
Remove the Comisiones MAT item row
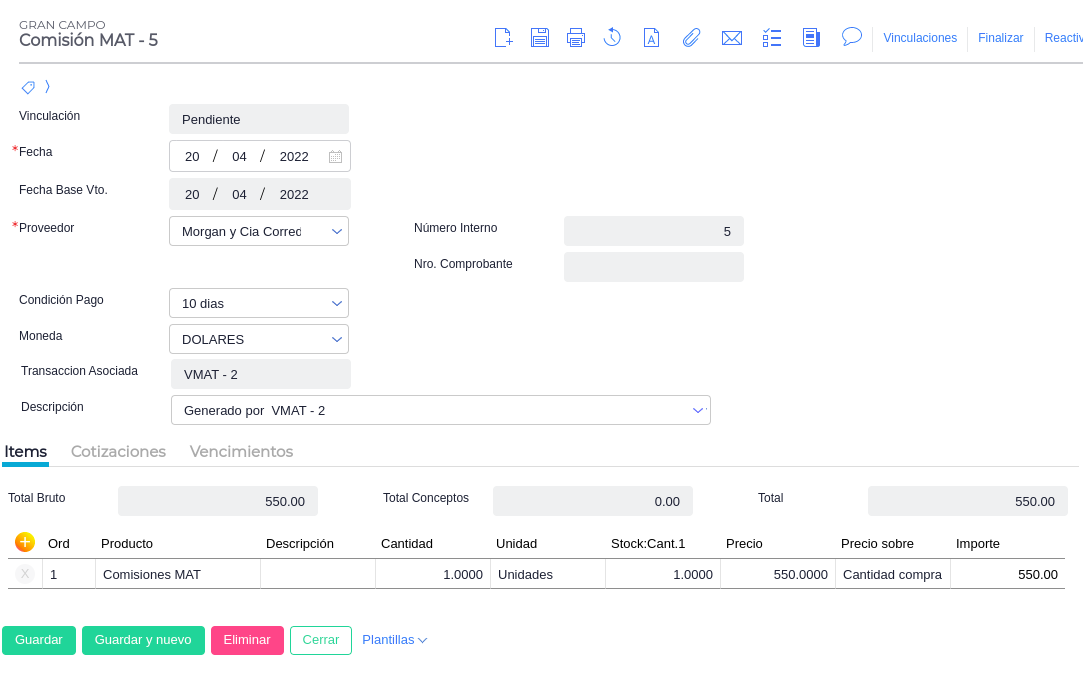click(25, 574)
